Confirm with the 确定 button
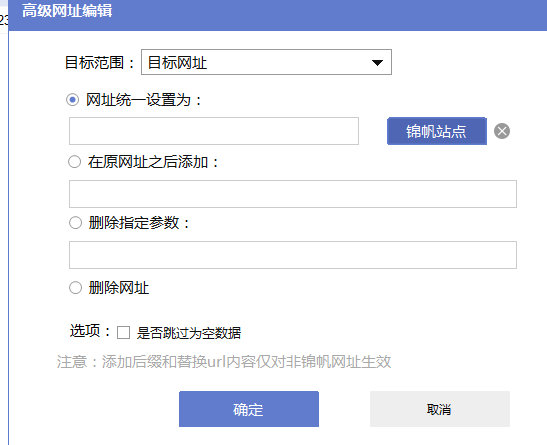547x445 pixels. pyautogui.click(x=249, y=409)
